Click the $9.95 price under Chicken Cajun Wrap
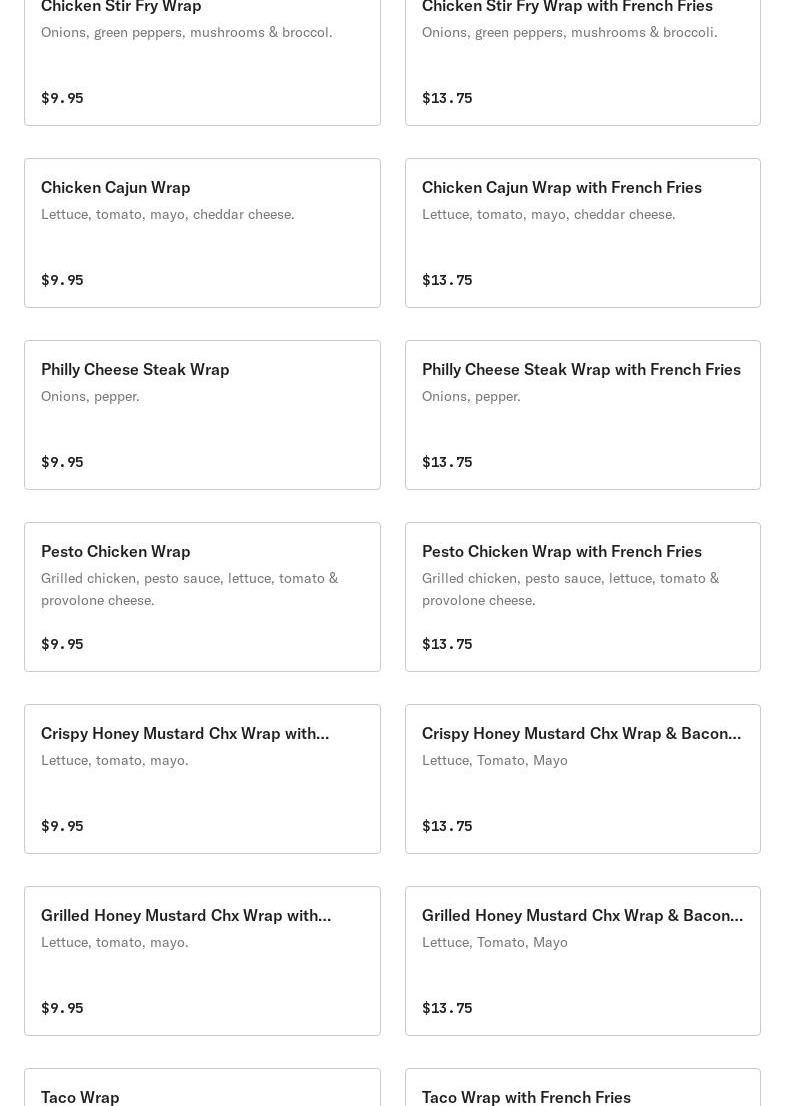The height and width of the screenshot is (1106, 785). tap(62, 280)
